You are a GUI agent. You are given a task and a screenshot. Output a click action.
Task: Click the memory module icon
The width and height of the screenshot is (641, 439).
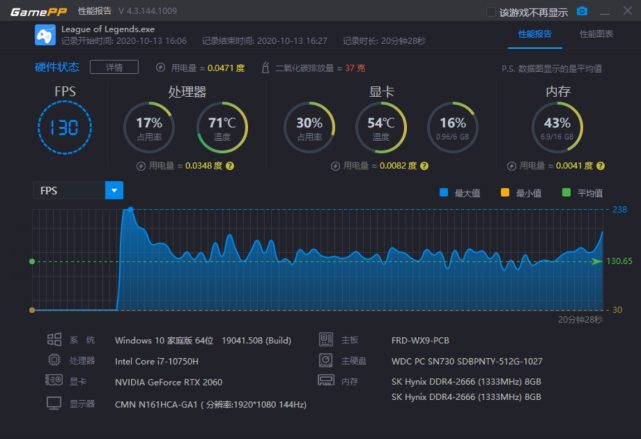(x=326, y=380)
